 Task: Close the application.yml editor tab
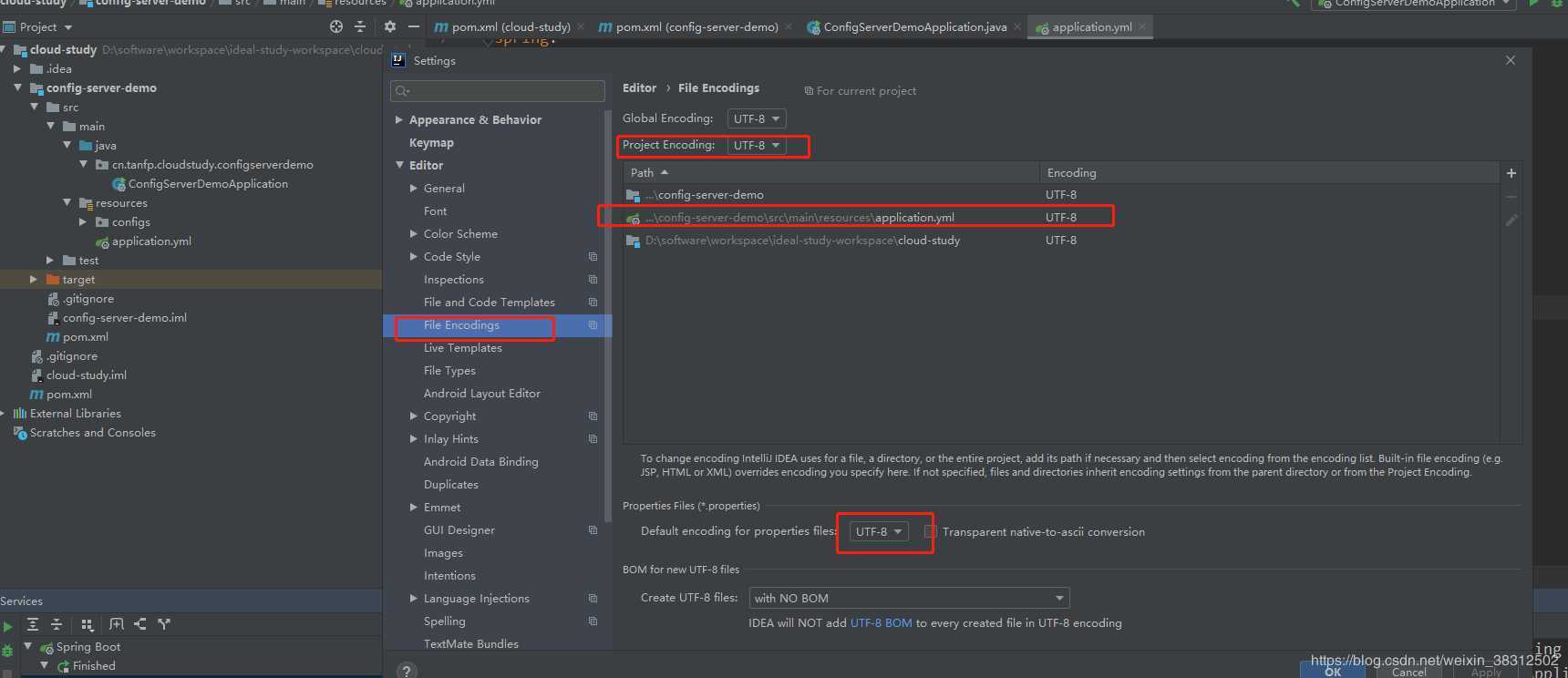coord(1142,27)
